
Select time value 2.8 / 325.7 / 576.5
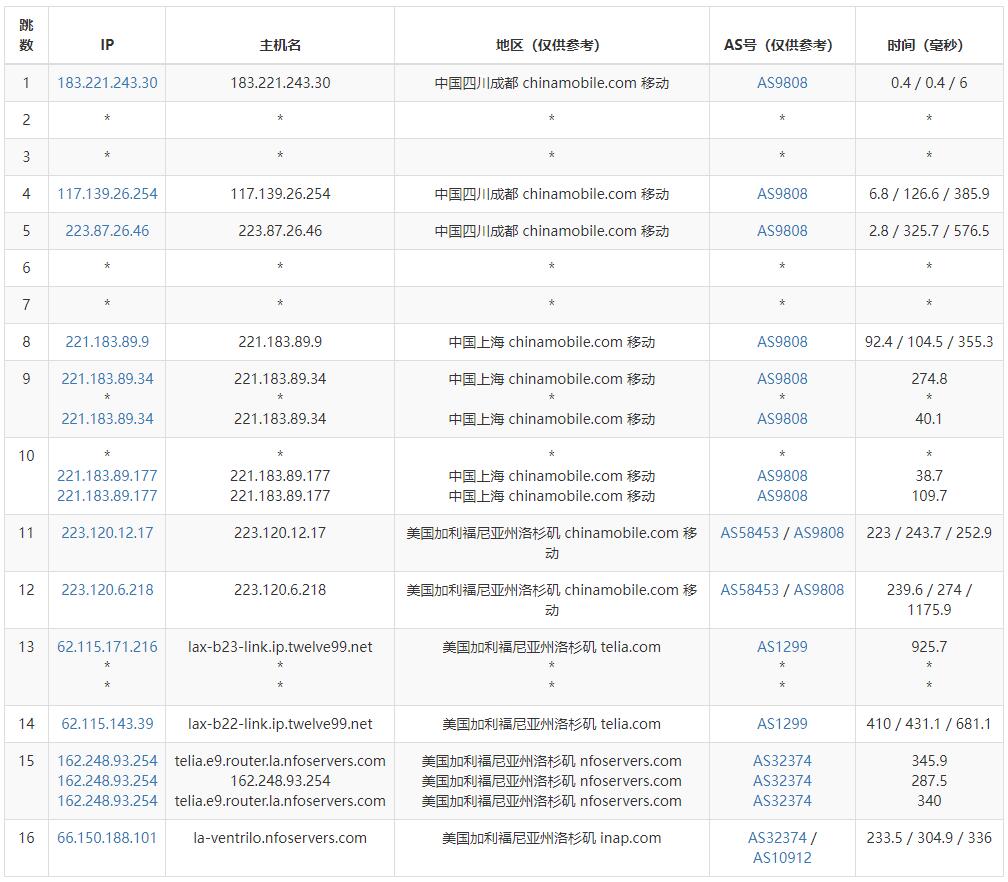(x=929, y=231)
